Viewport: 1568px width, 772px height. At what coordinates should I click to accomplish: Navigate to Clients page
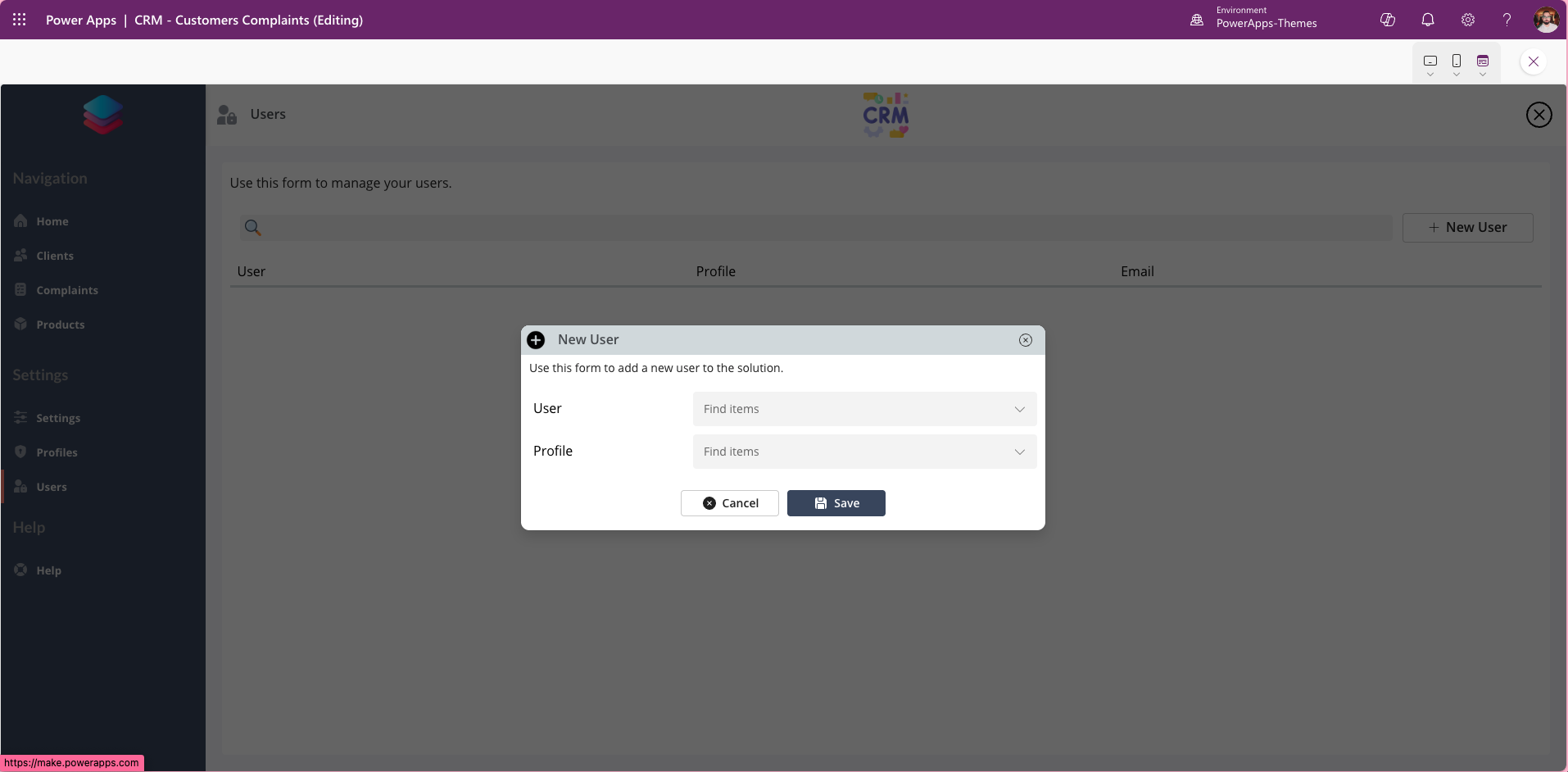(55, 256)
